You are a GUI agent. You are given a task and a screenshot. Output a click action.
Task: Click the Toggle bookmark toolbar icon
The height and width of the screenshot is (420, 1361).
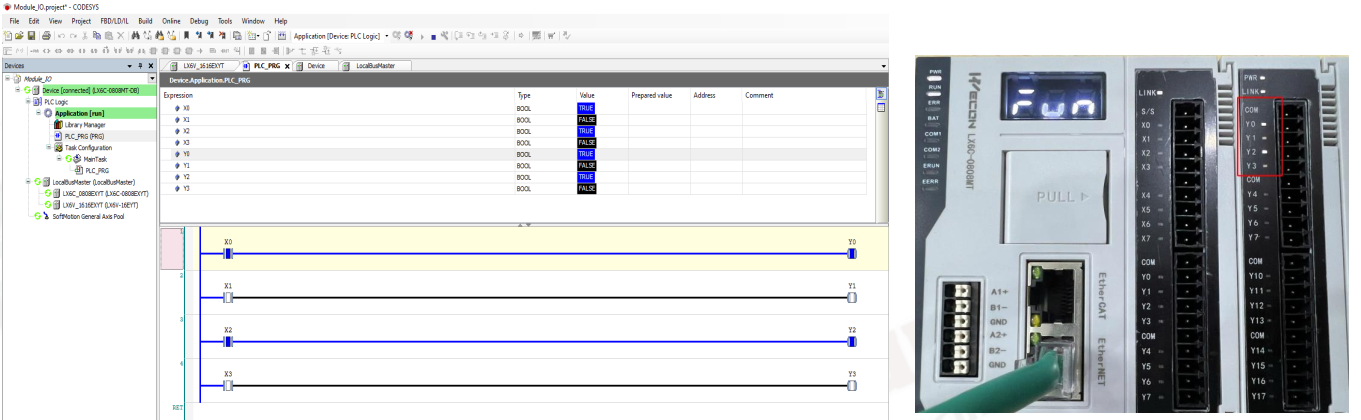[x=185, y=35]
